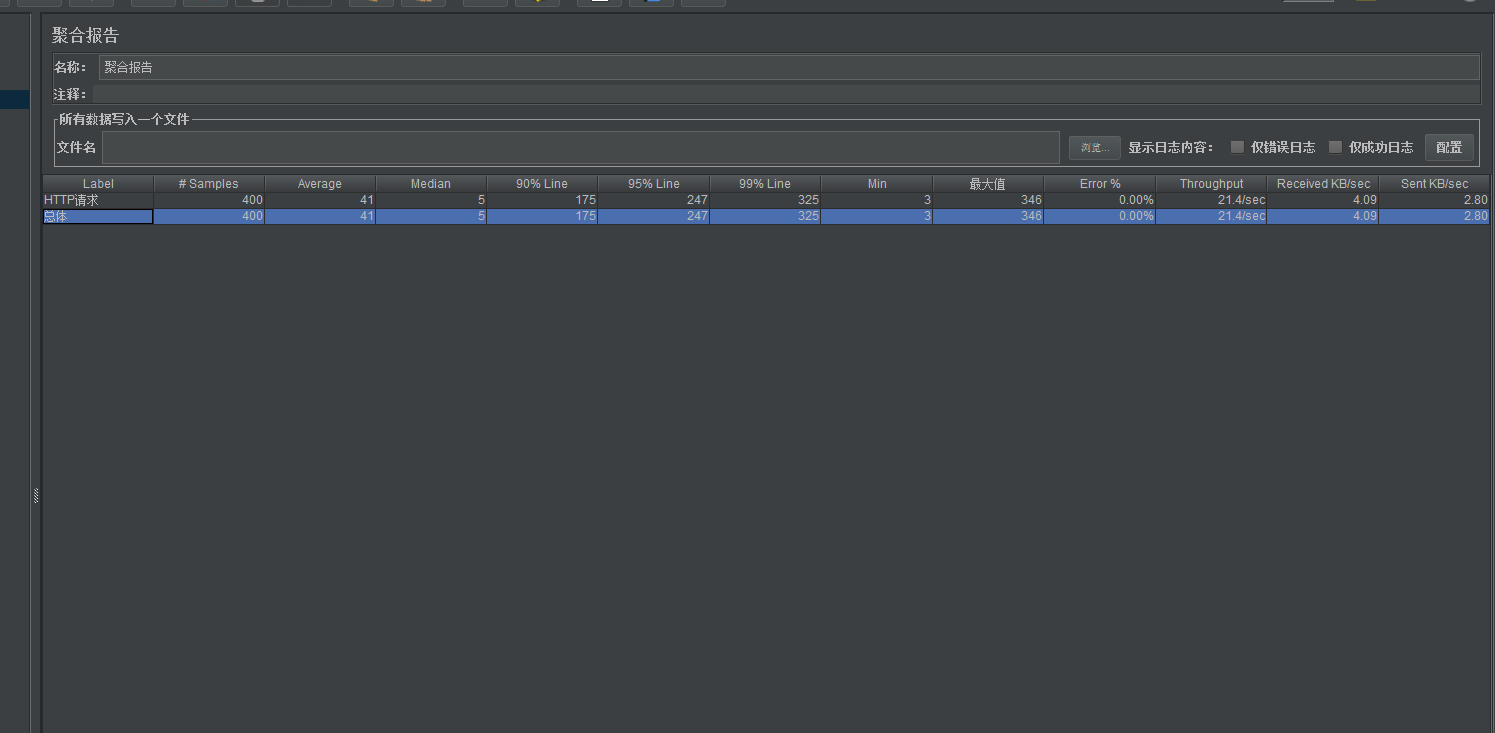Screen dimensions: 1495x733
Task: Click the Sent KB/sec column header
Action: [x=1434, y=184]
